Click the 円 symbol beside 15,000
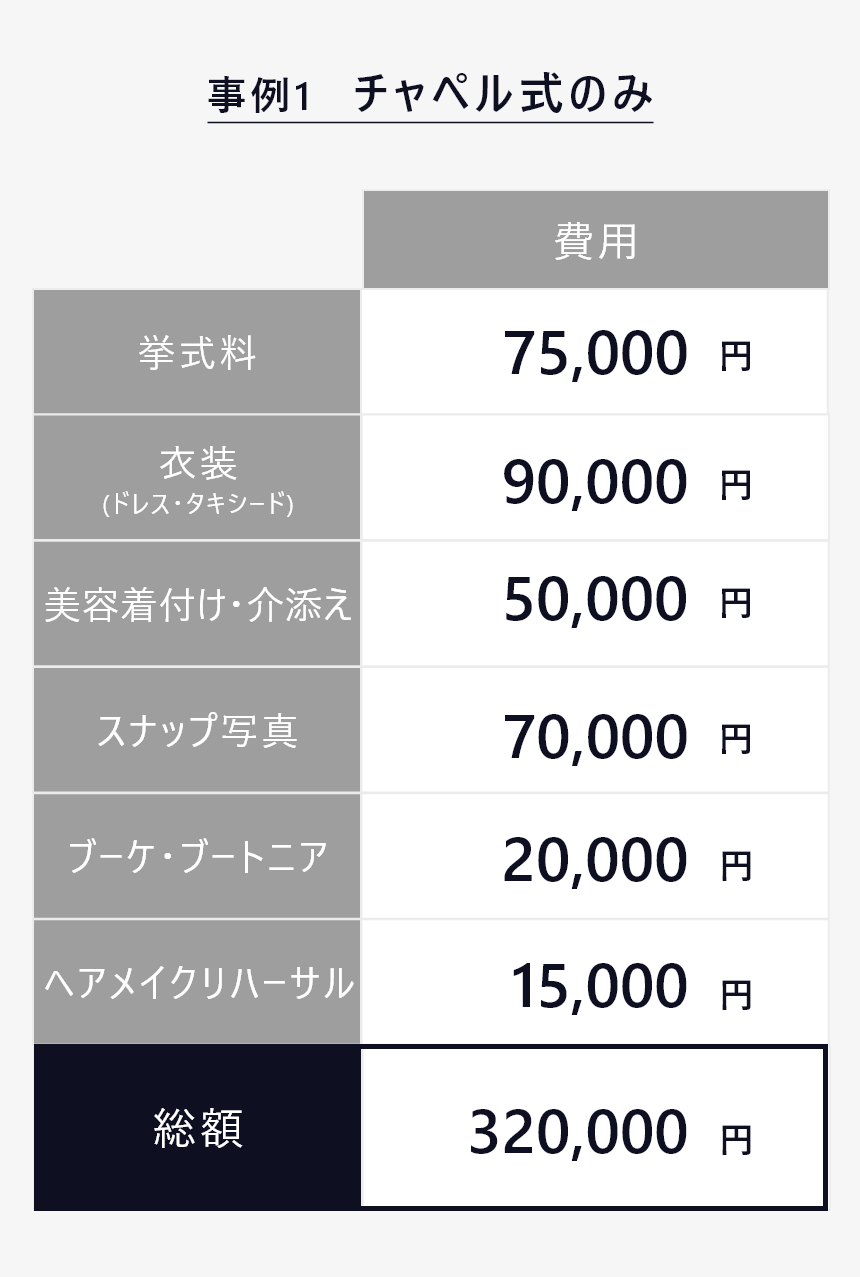860x1277 pixels. [736, 994]
